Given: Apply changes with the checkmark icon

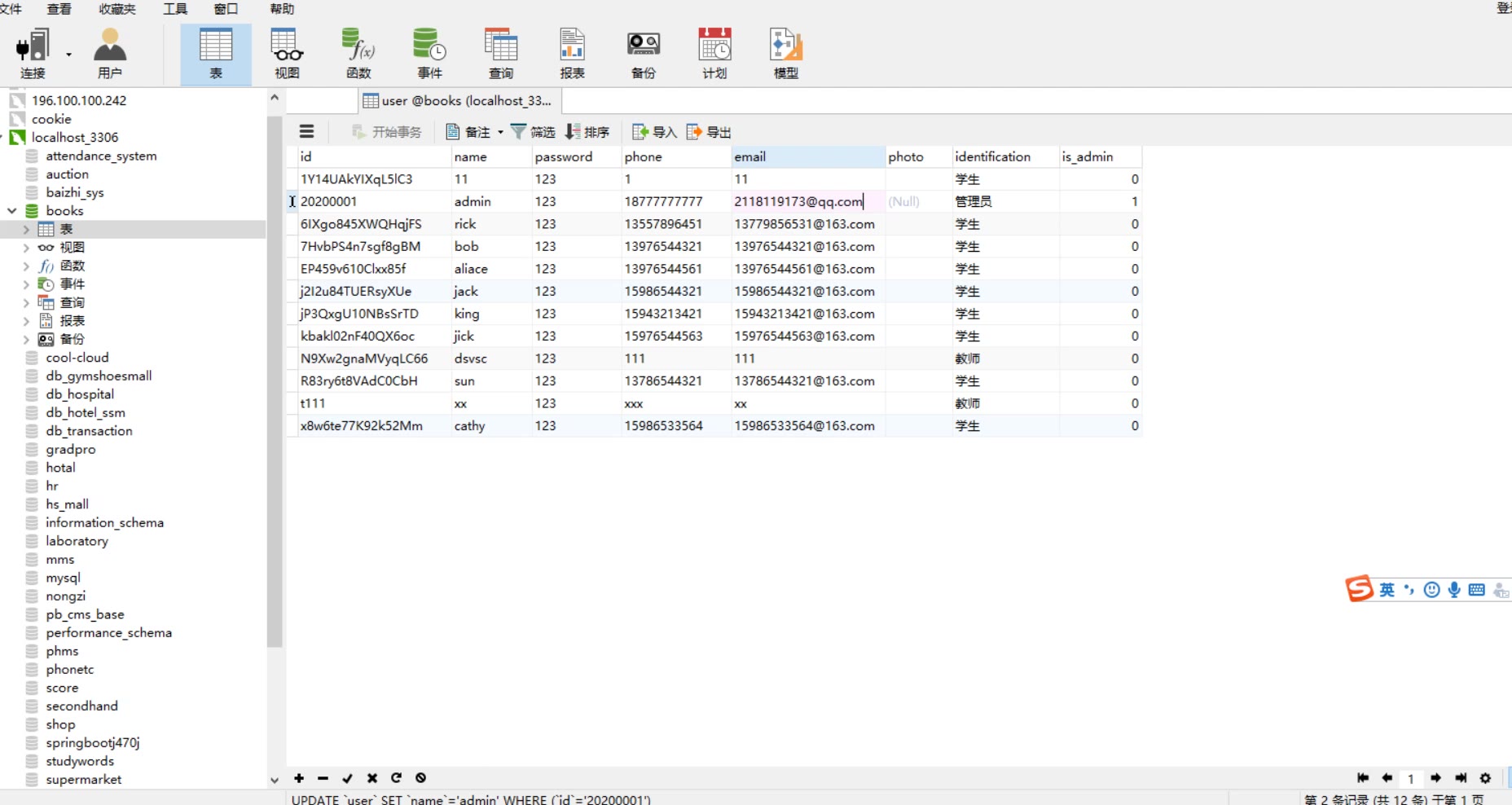Looking at the screenshot, I should (348, 778).
